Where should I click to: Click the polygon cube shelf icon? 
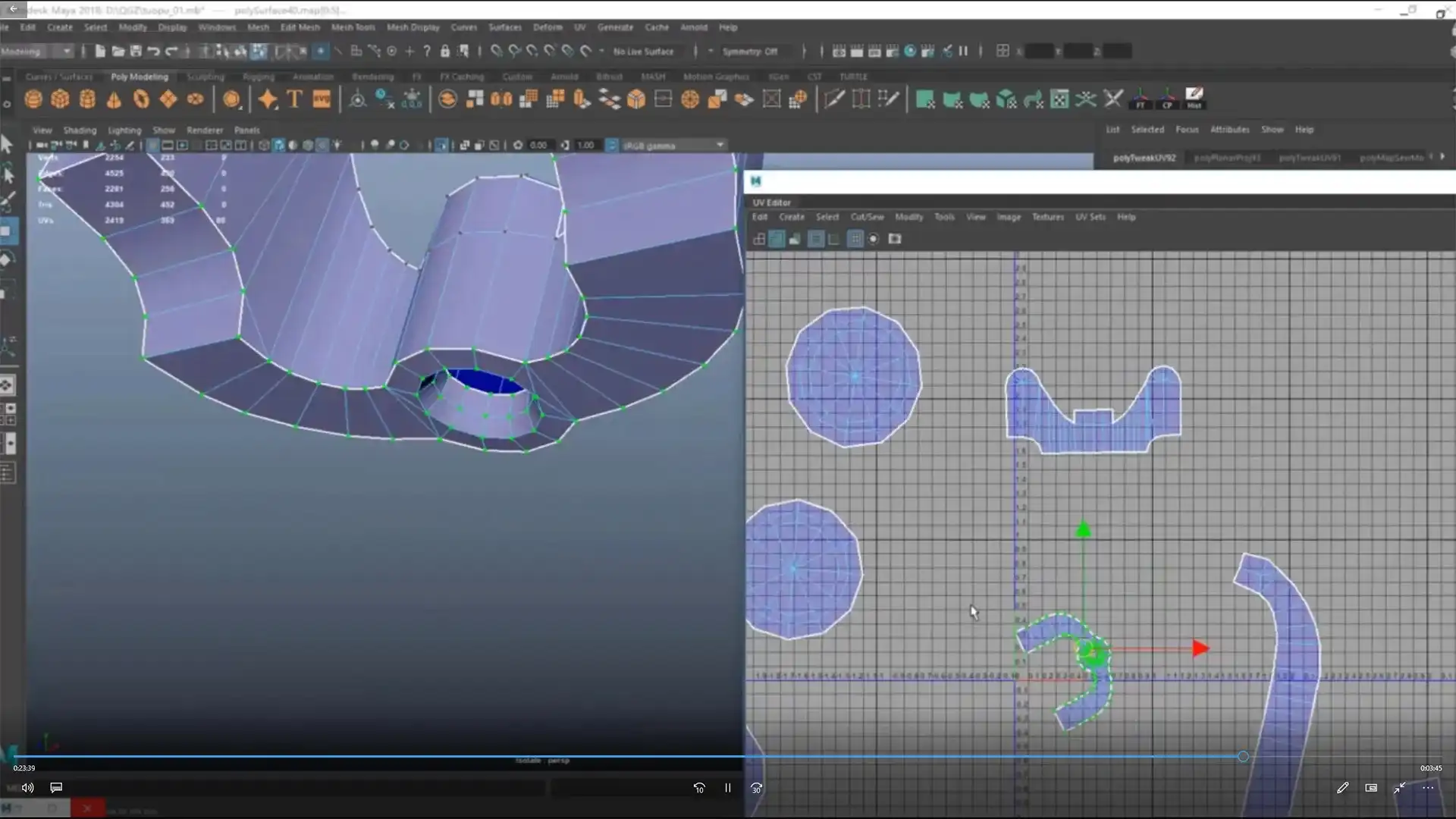(x=60, y=99)
